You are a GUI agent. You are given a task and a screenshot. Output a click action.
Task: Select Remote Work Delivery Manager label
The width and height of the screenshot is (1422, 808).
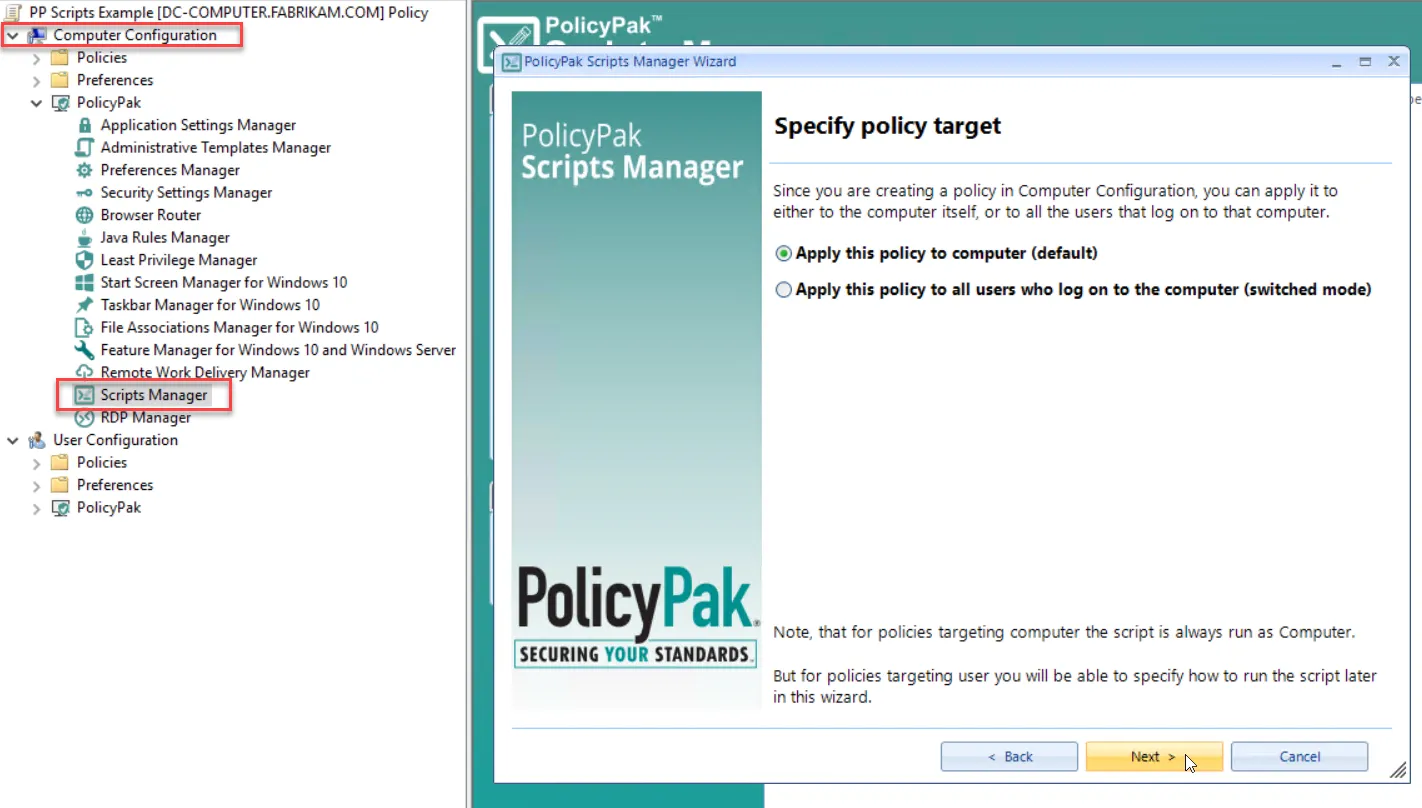(x=205, y=372)
